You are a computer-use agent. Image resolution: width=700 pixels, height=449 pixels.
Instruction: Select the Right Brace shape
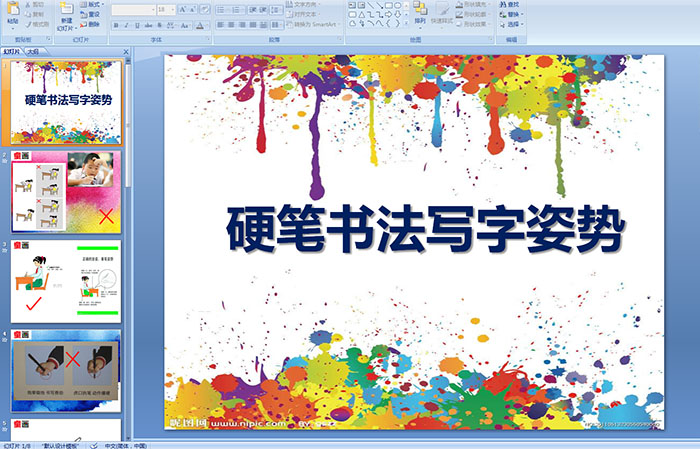coord(397,24)
